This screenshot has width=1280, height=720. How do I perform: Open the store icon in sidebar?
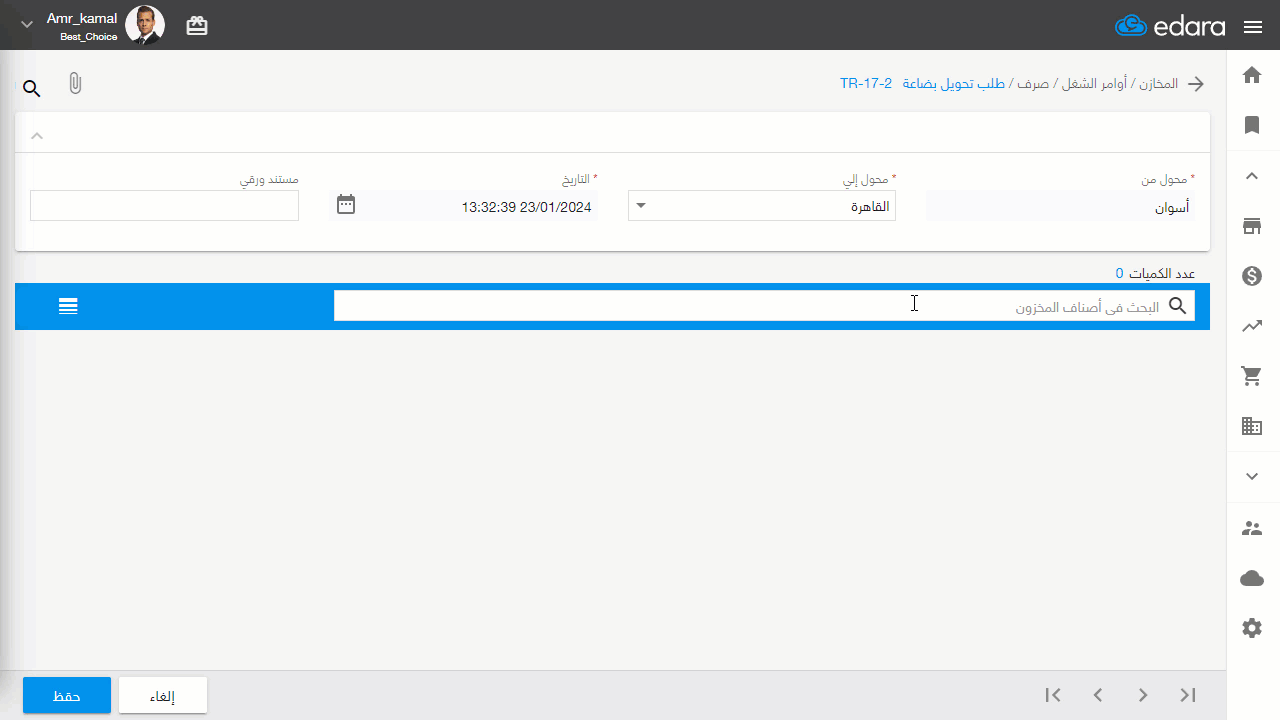(1252, 226)
